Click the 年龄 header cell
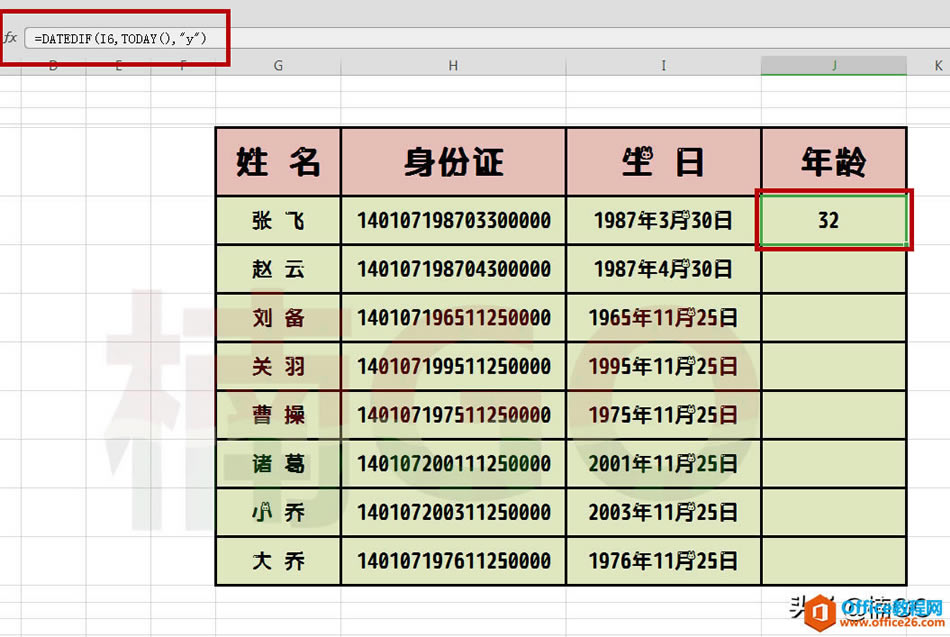This screenshot has height=637, width=950. tap(834, 162)
